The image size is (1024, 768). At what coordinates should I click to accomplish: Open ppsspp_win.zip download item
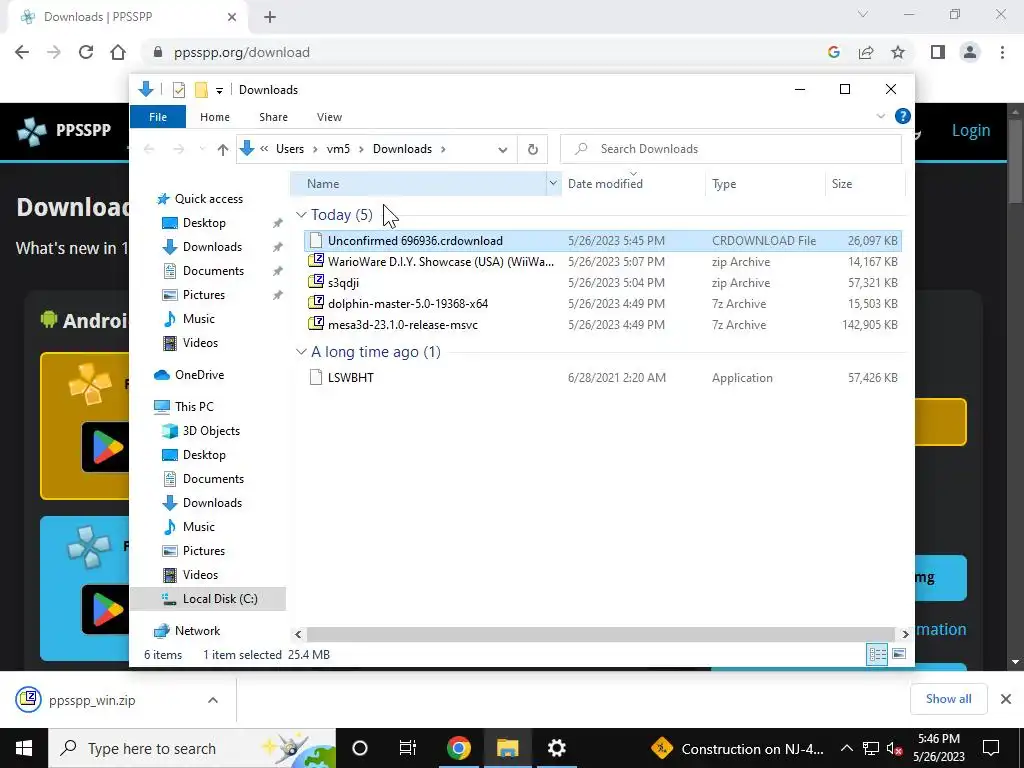coord(91,700)
